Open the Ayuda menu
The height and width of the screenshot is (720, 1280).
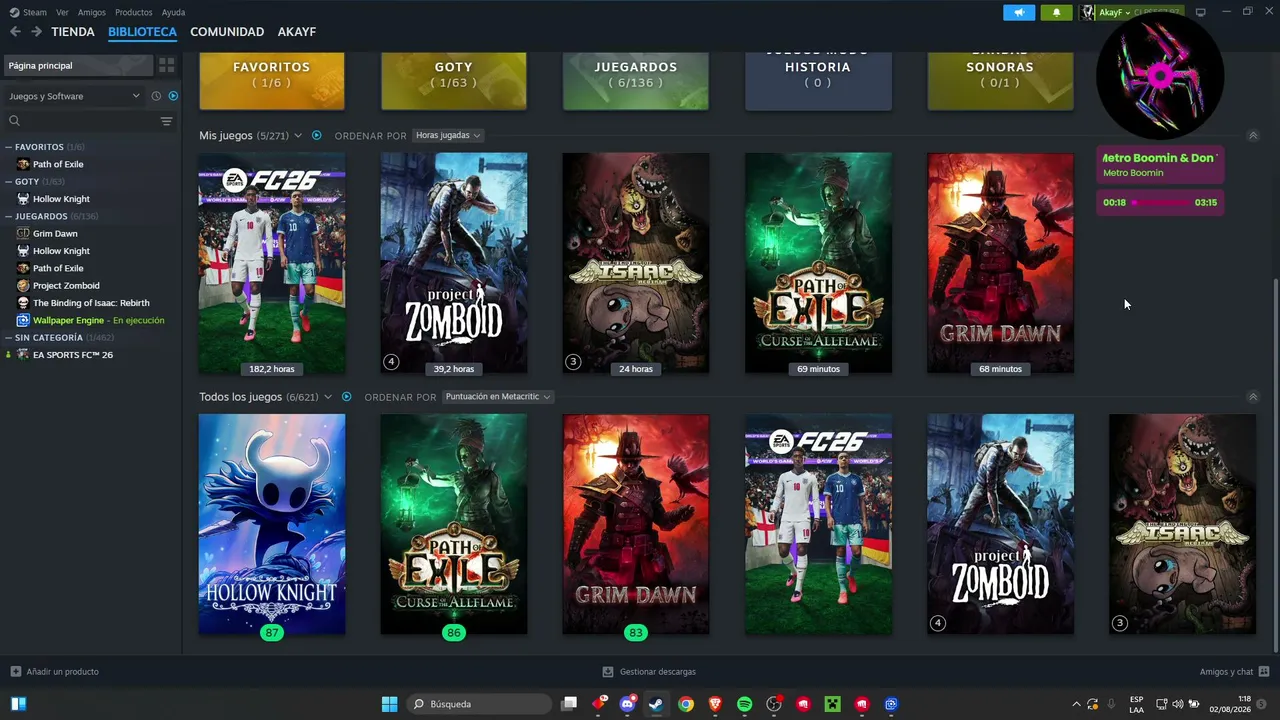[x=173, y=12]
